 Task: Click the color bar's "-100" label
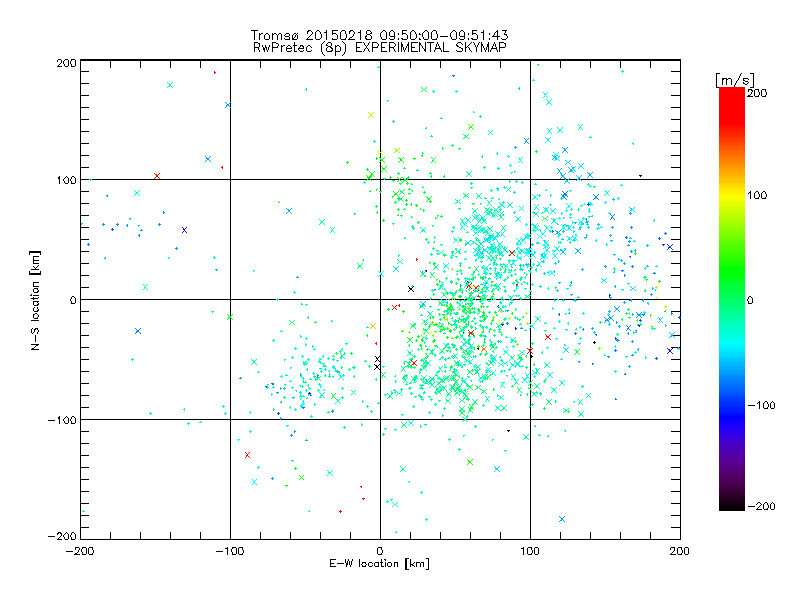761,405
